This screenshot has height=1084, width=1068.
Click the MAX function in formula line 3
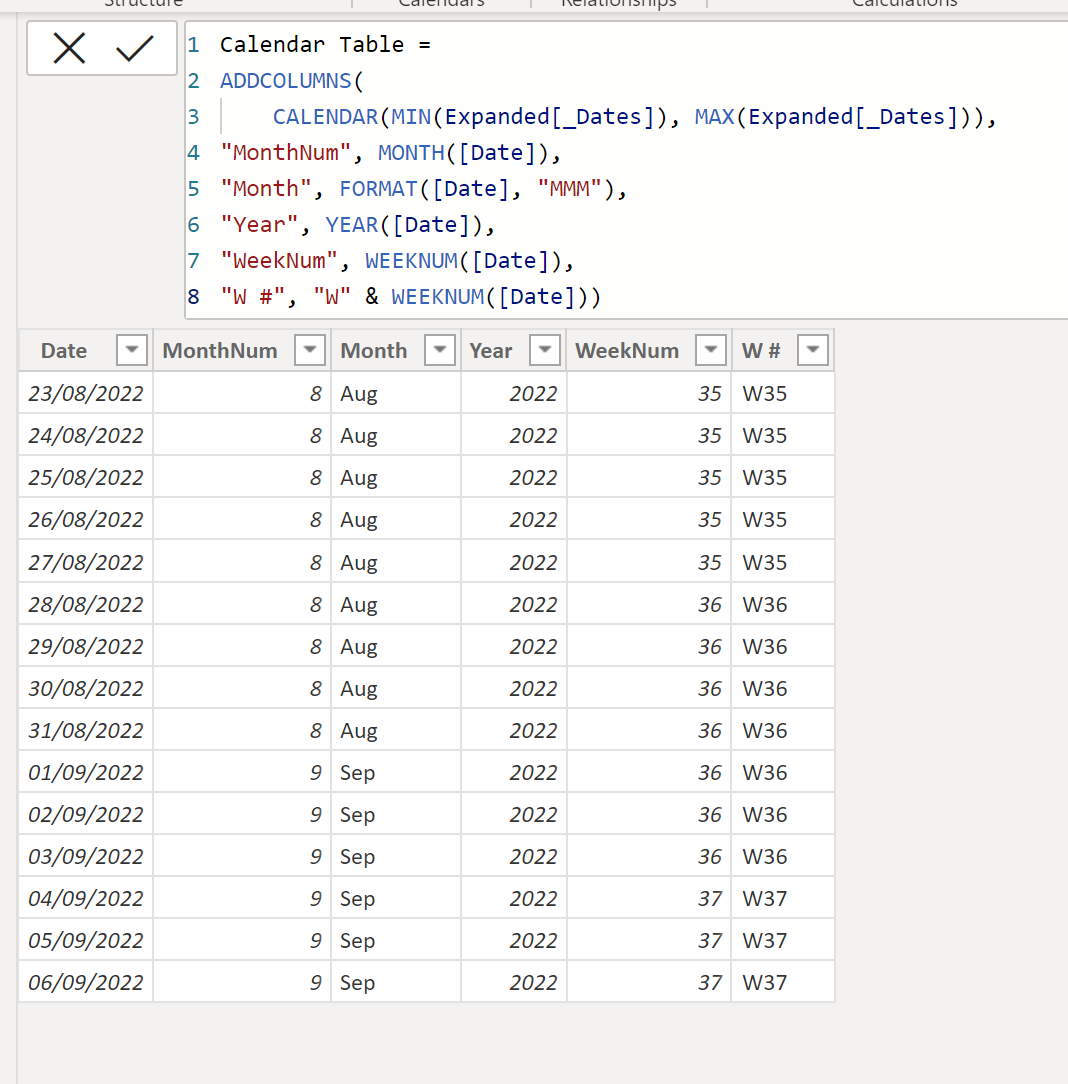(x=714, y=117)
